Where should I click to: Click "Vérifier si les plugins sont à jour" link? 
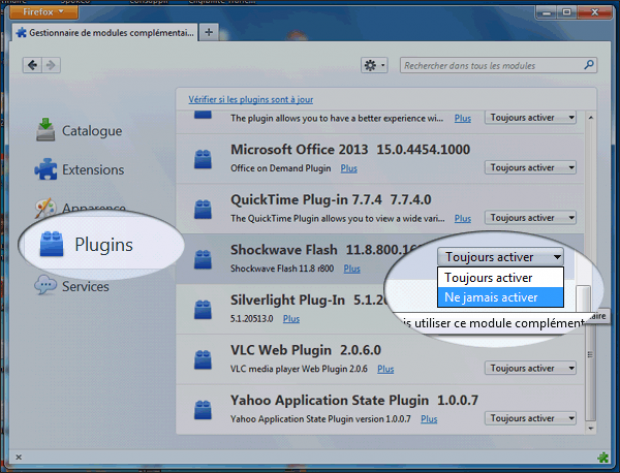click(251, 100)
